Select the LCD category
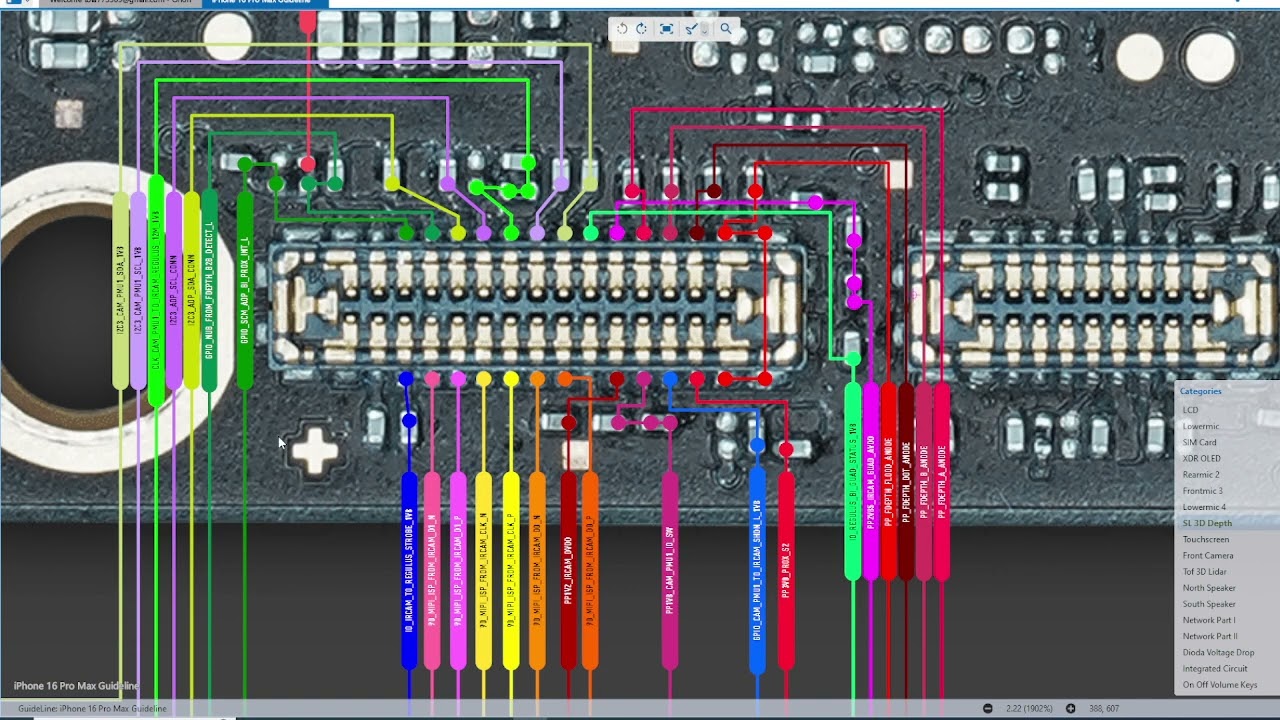The image size is (1280, 720). (1190, 410)
